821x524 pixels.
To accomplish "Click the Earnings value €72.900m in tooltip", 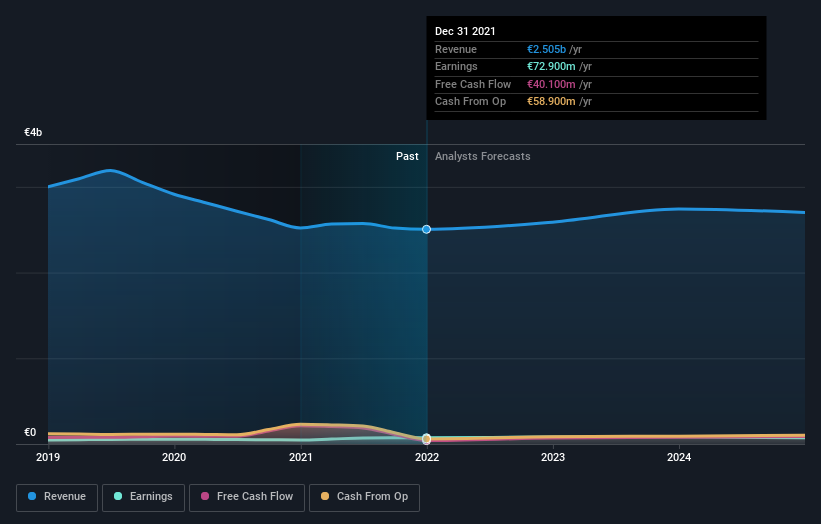I will 551,66.
